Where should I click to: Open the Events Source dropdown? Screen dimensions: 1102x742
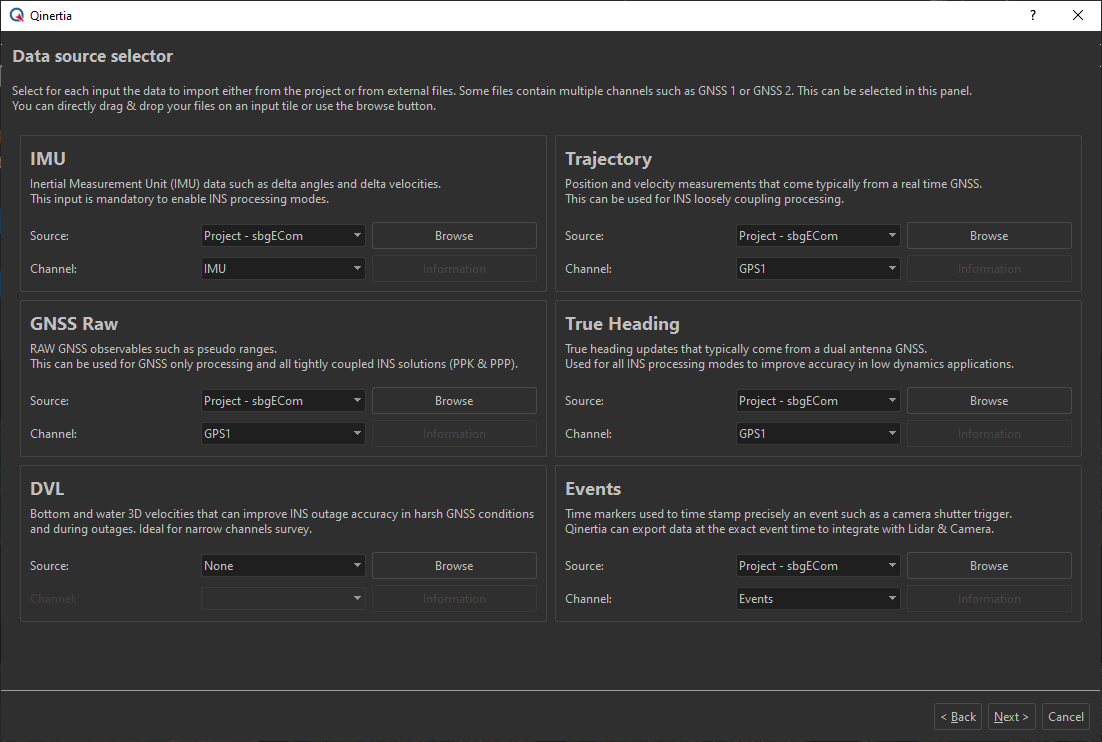pos(818,566)
